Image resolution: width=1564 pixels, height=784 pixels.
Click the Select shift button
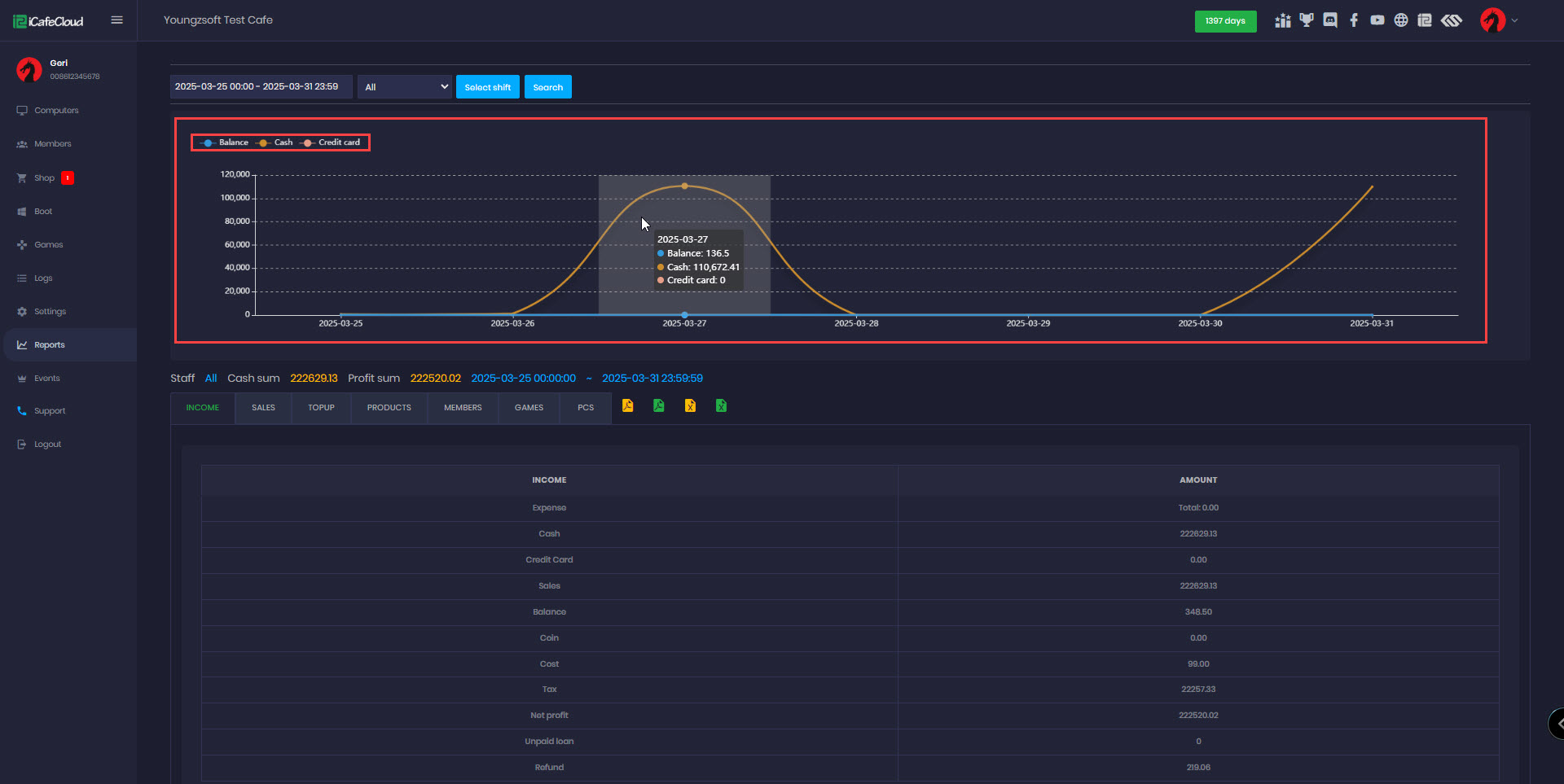(487, 87)
